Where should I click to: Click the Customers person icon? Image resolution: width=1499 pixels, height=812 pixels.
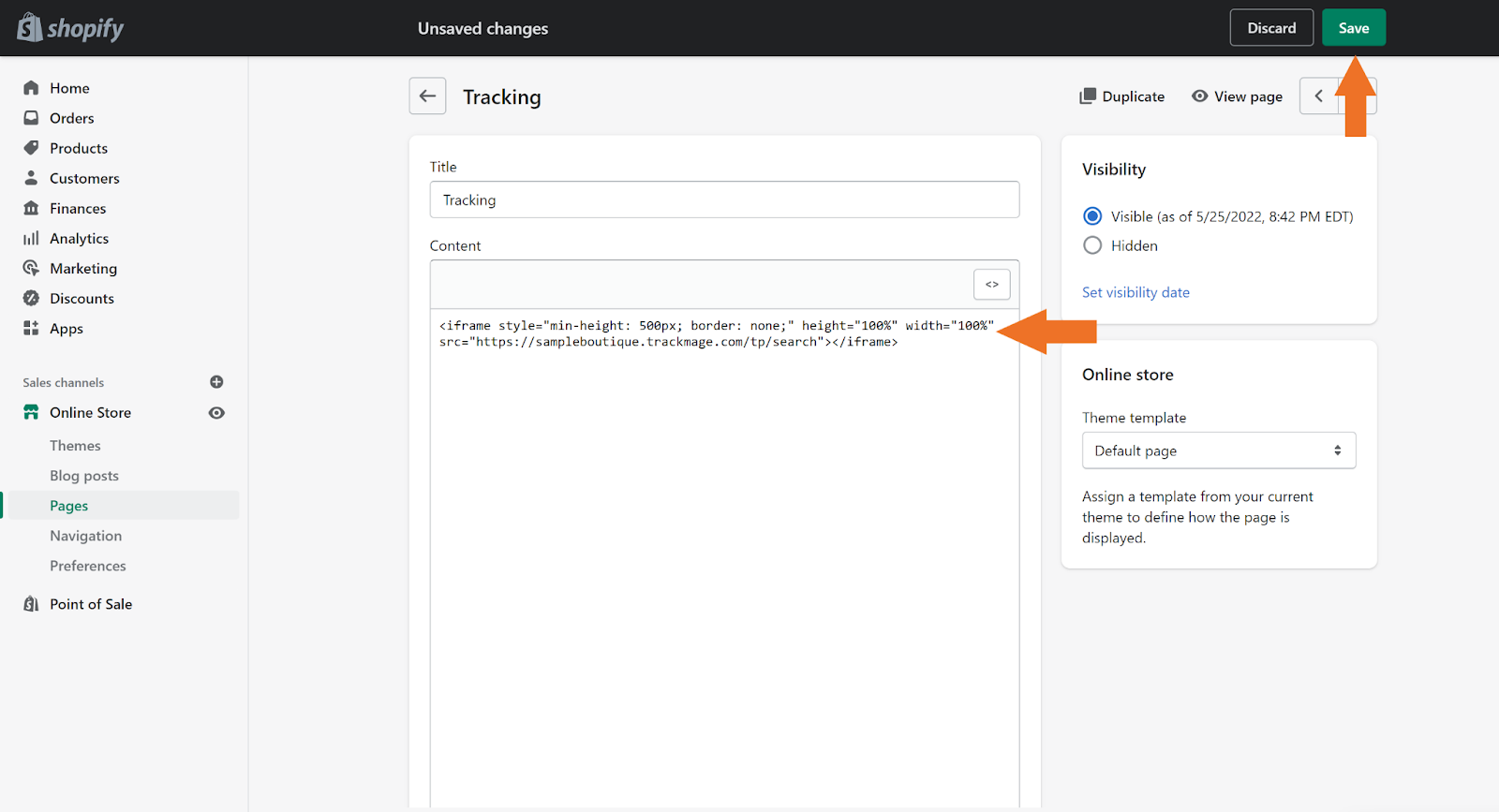point(31,178)
